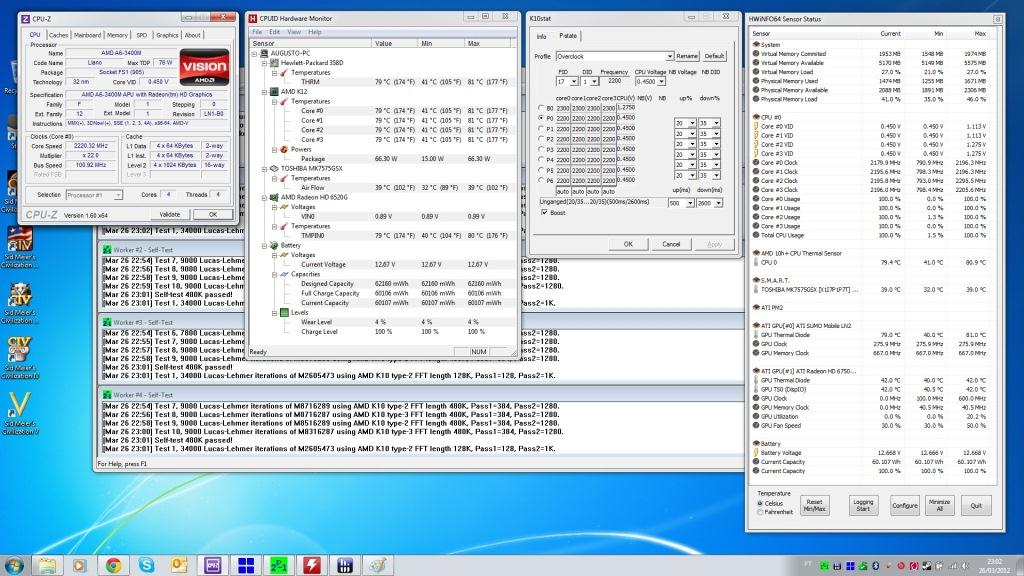Click Logging Start in HWiNFO64
1024x576 pixels.
pos(863,505)
